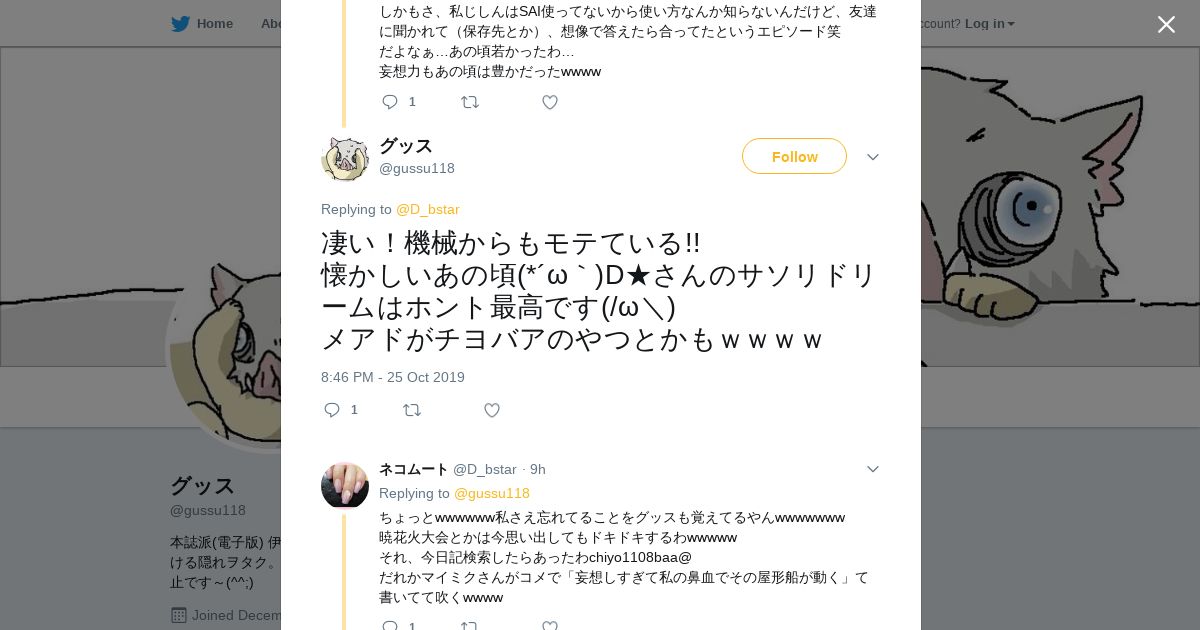Reply to the main tweet by グッス
The width and height of the screenshot is (1200, 630).
(333, 410)
